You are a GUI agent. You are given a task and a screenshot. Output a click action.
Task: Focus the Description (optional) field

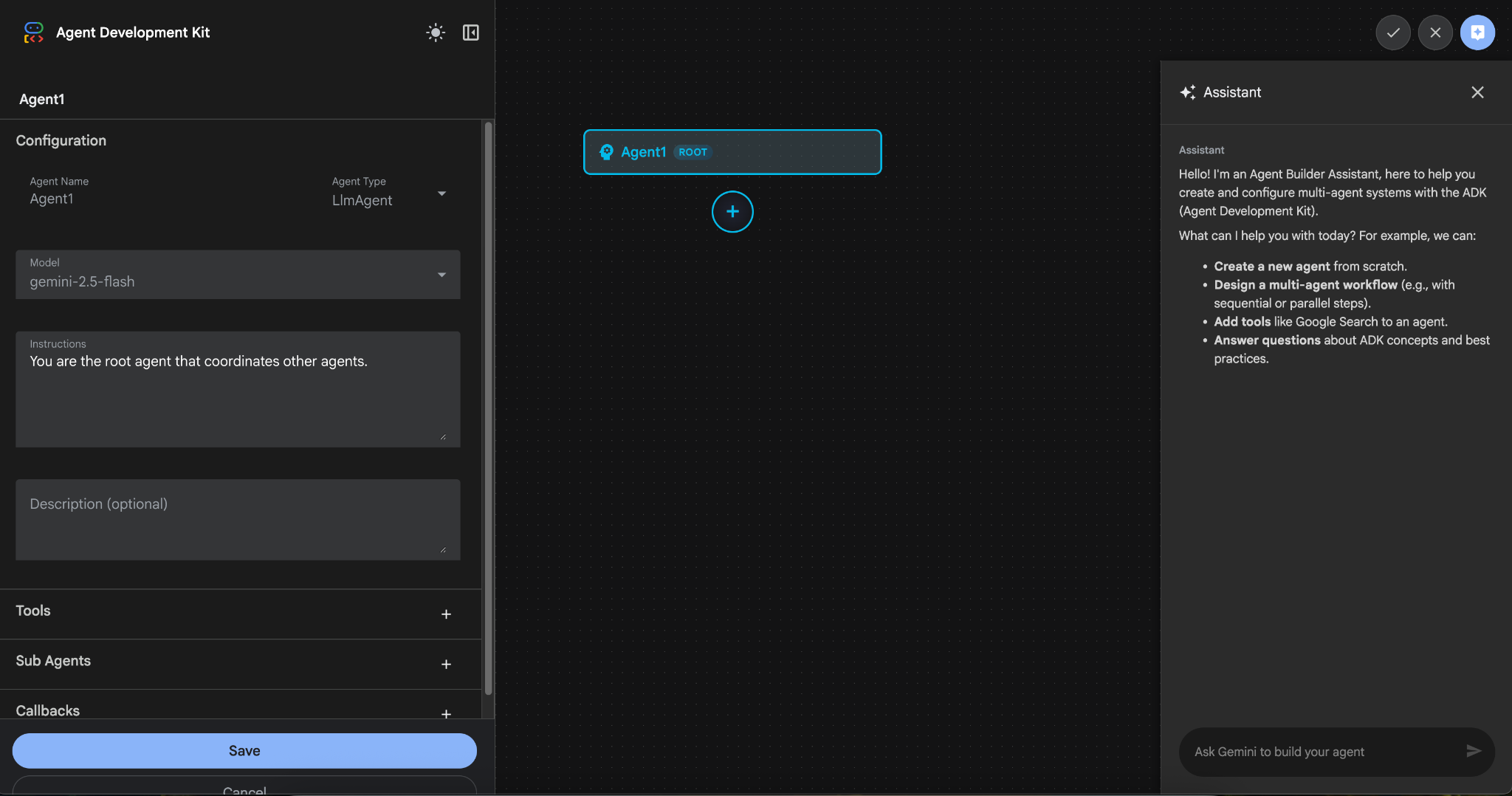tap(238, 520)
